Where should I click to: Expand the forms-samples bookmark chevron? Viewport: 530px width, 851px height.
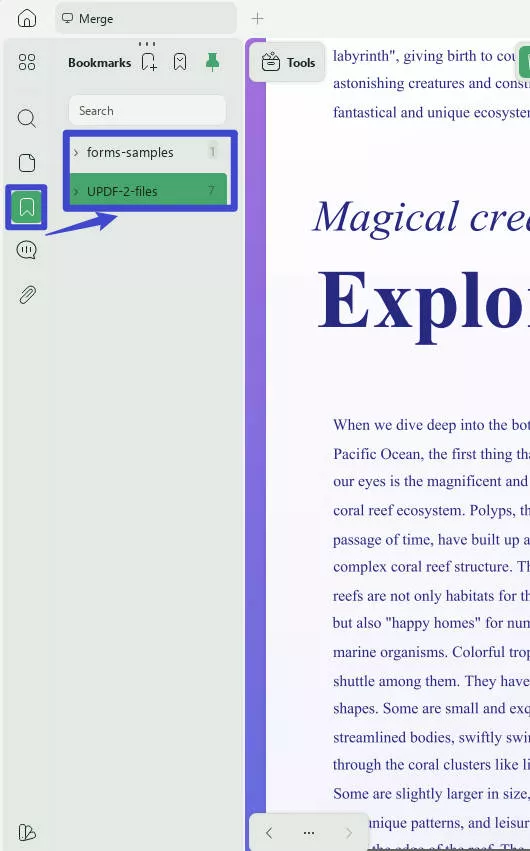76,153
